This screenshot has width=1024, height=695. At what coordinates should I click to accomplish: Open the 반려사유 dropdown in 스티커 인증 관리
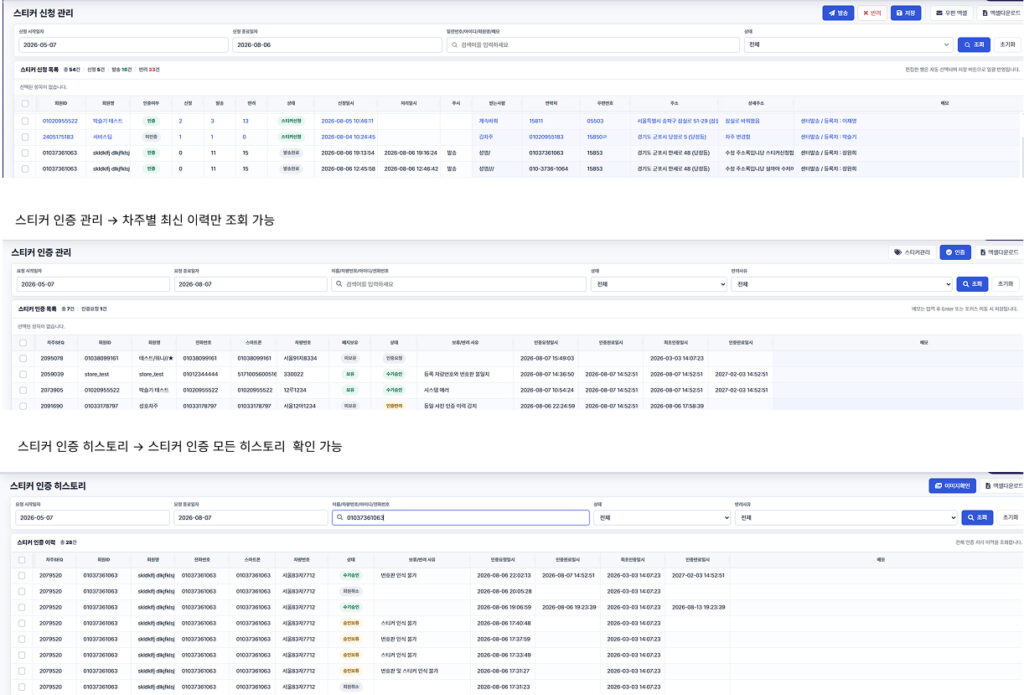pyautogui.click(x=841, y=284)
